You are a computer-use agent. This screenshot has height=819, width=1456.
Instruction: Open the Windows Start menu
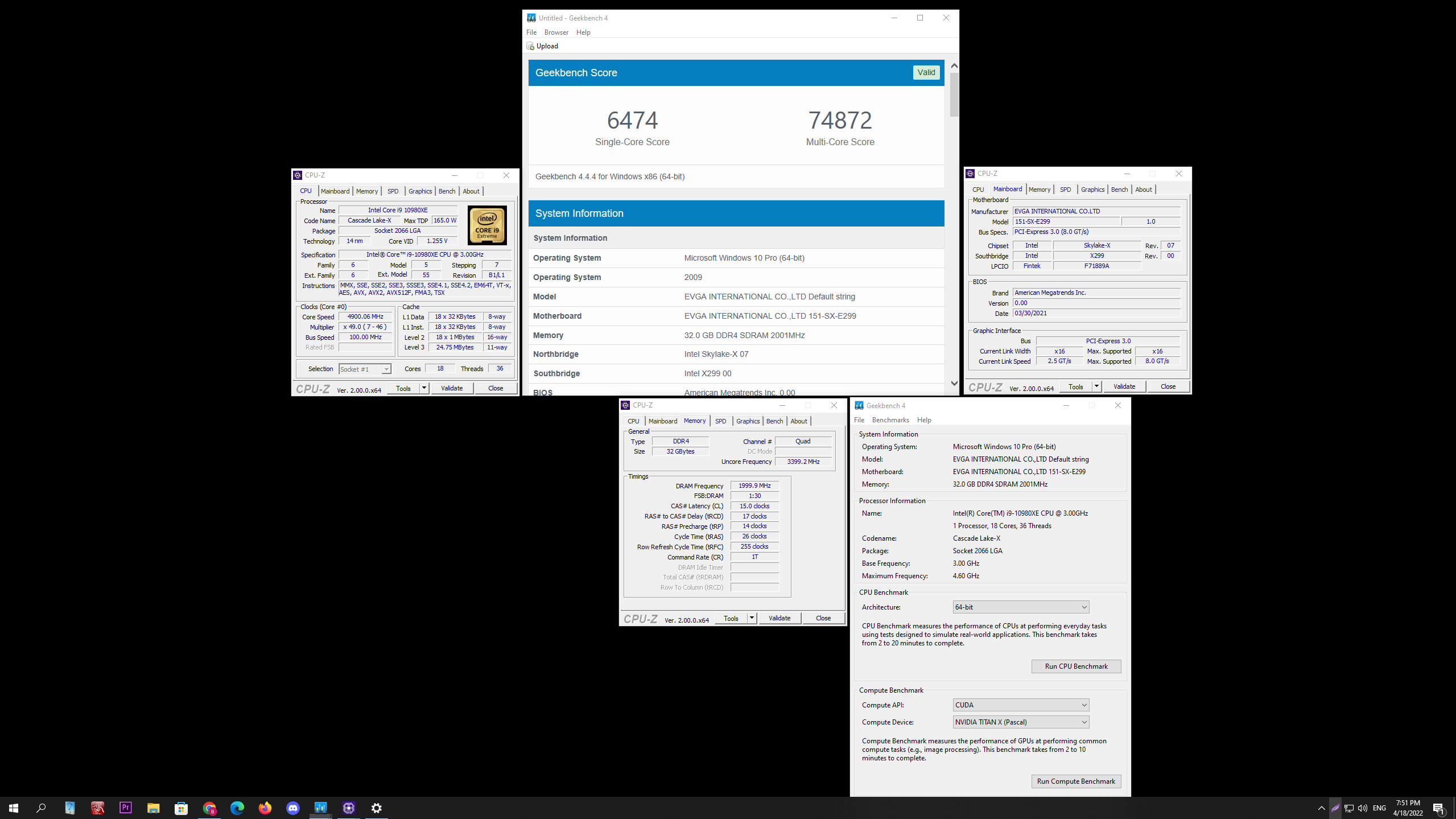(x=14, y=808)
